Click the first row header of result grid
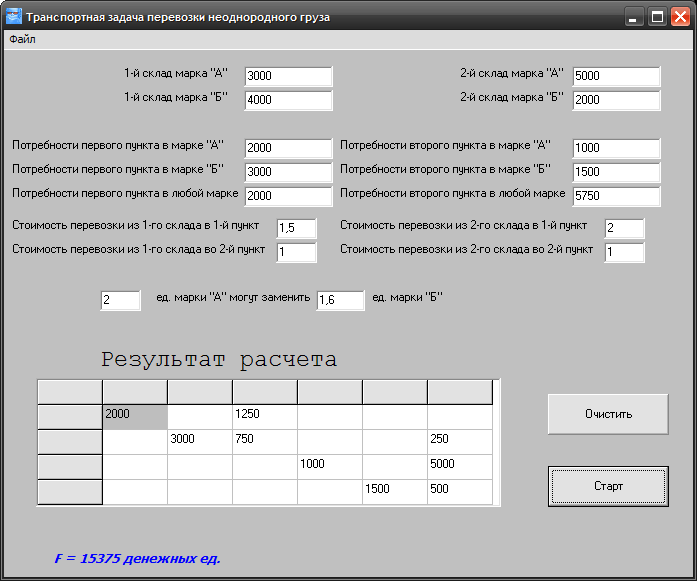This screenshot has width=697, height=581. [70, 417]
